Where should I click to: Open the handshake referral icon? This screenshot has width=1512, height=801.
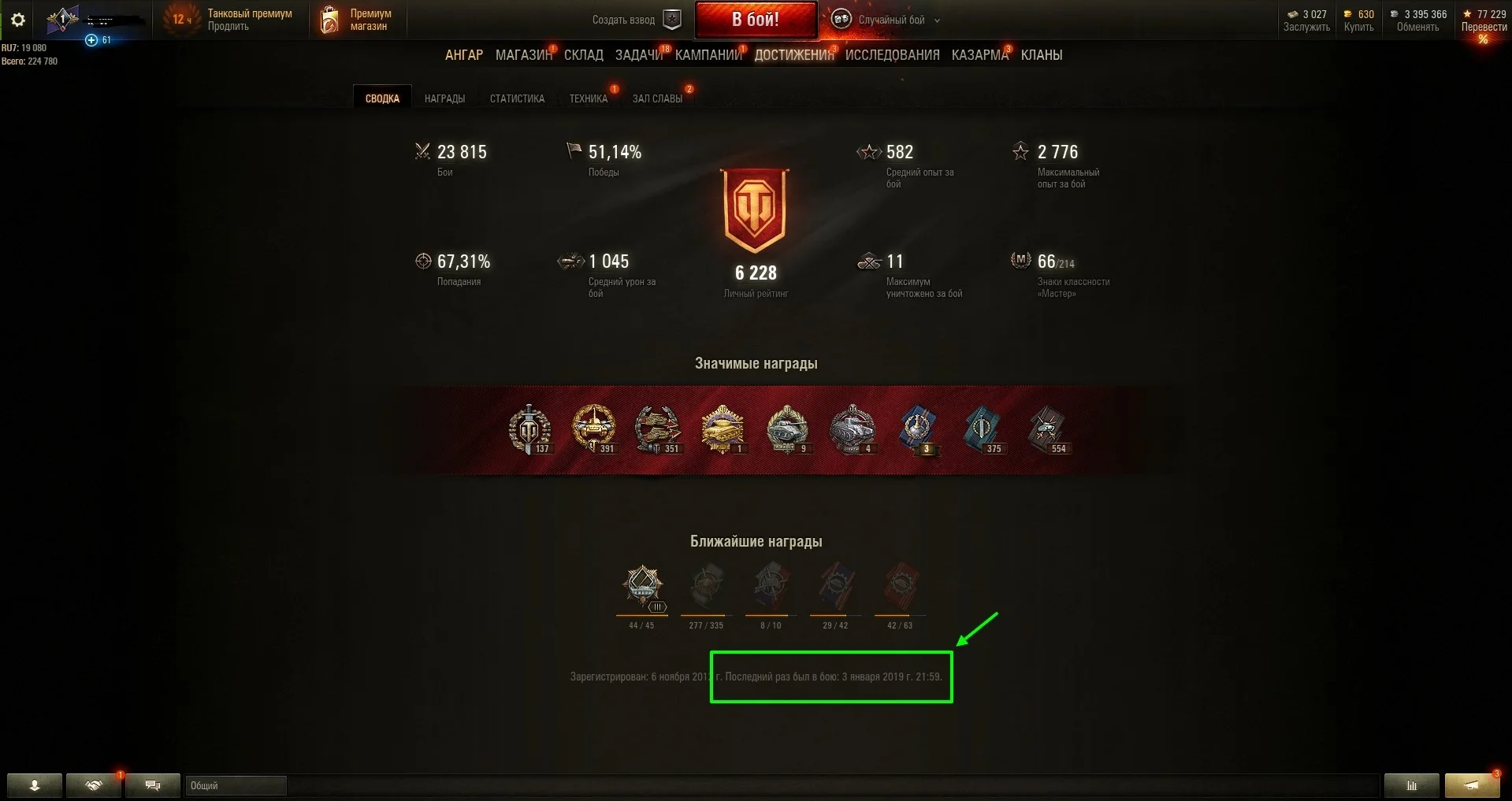pos(94,785)
